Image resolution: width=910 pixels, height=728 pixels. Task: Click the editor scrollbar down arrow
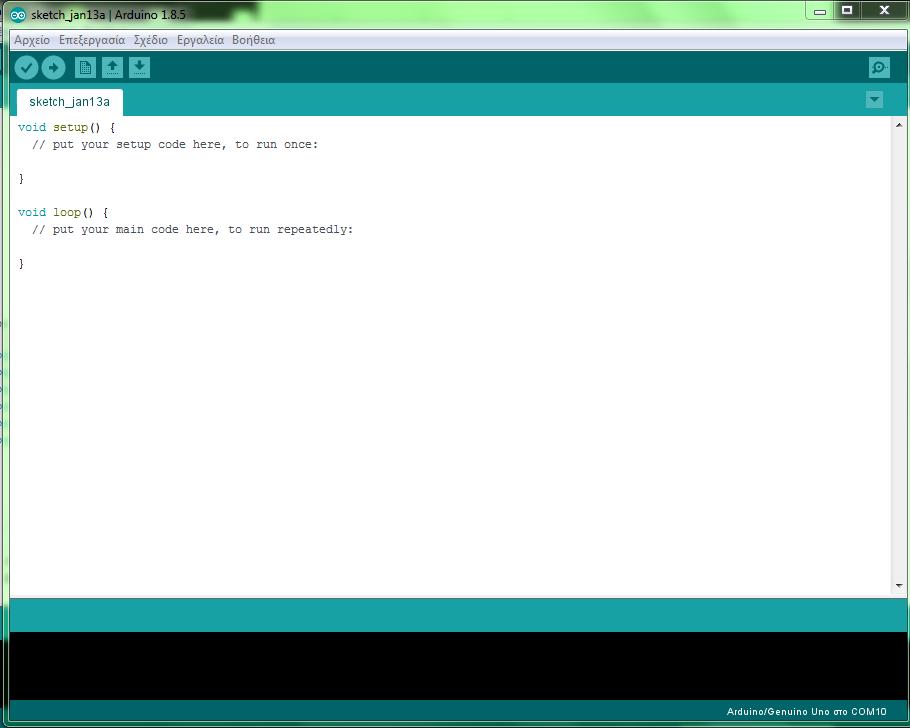[899, 586]
